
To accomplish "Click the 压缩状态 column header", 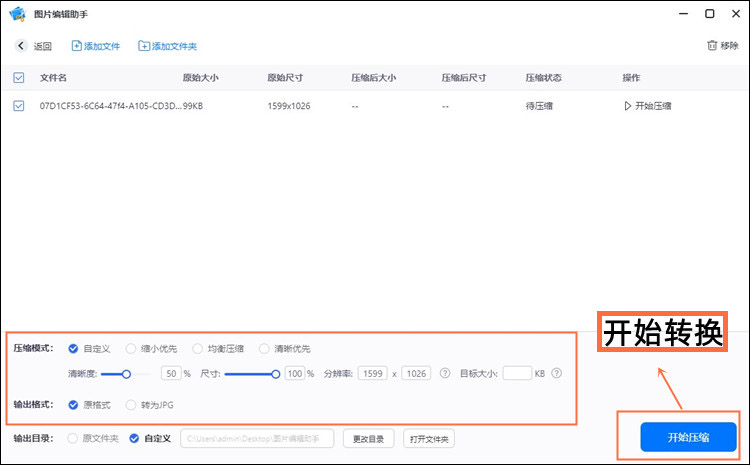I will tap(543, 78).
